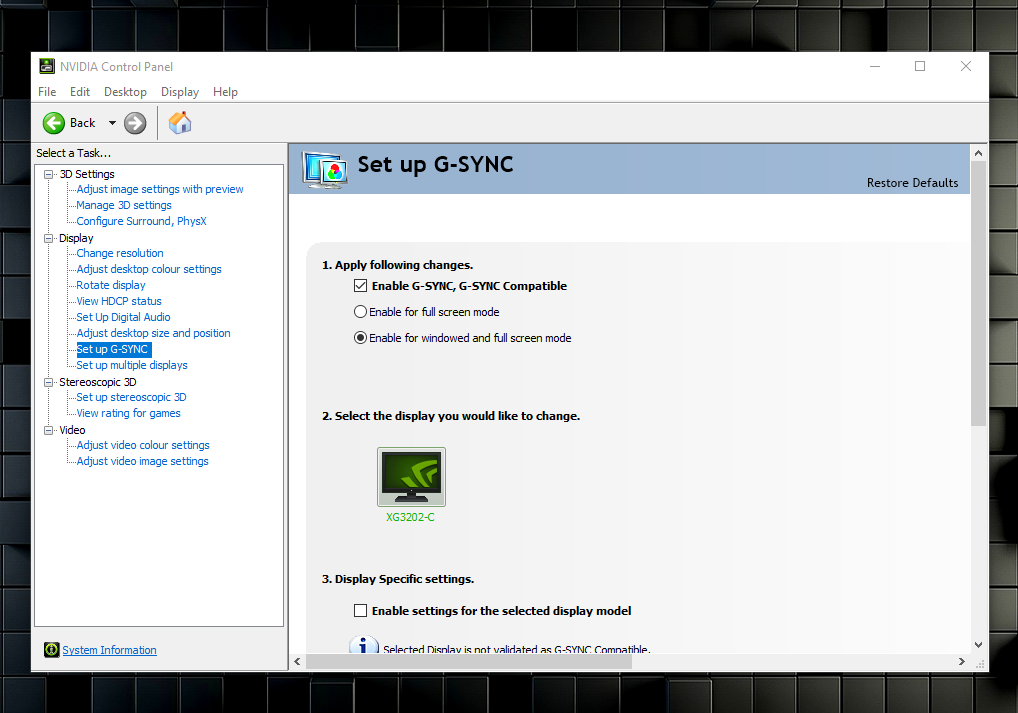This screenshot has width=1018, height=713.
Task: Open the Display menu
Action: point(180,92)
